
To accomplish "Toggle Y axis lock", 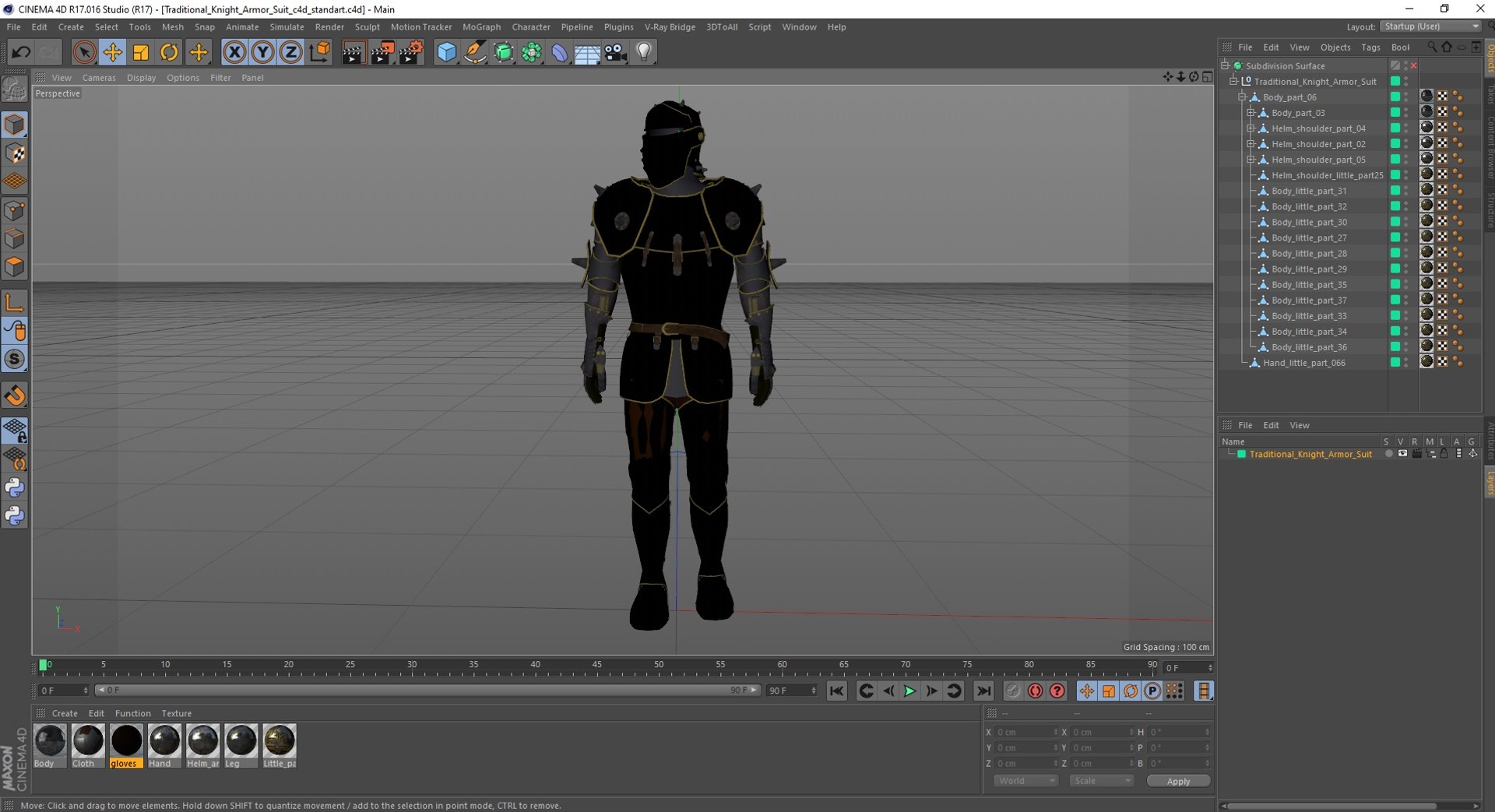I will pyautogui.click(x=262, y=52).
